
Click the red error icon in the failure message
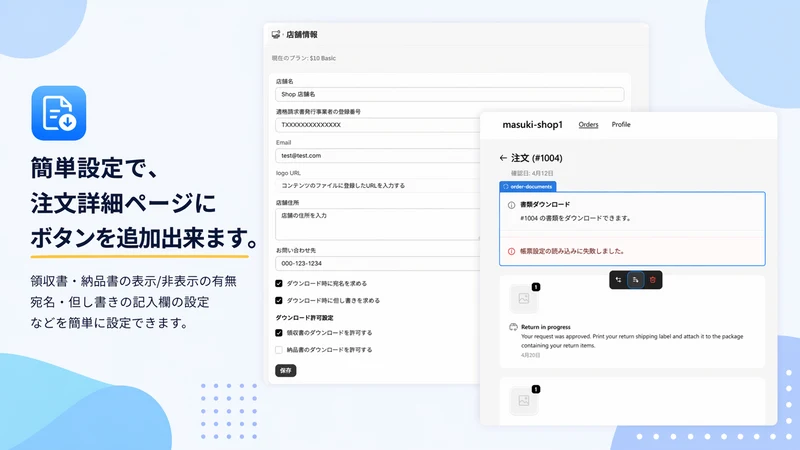[511, 251]
